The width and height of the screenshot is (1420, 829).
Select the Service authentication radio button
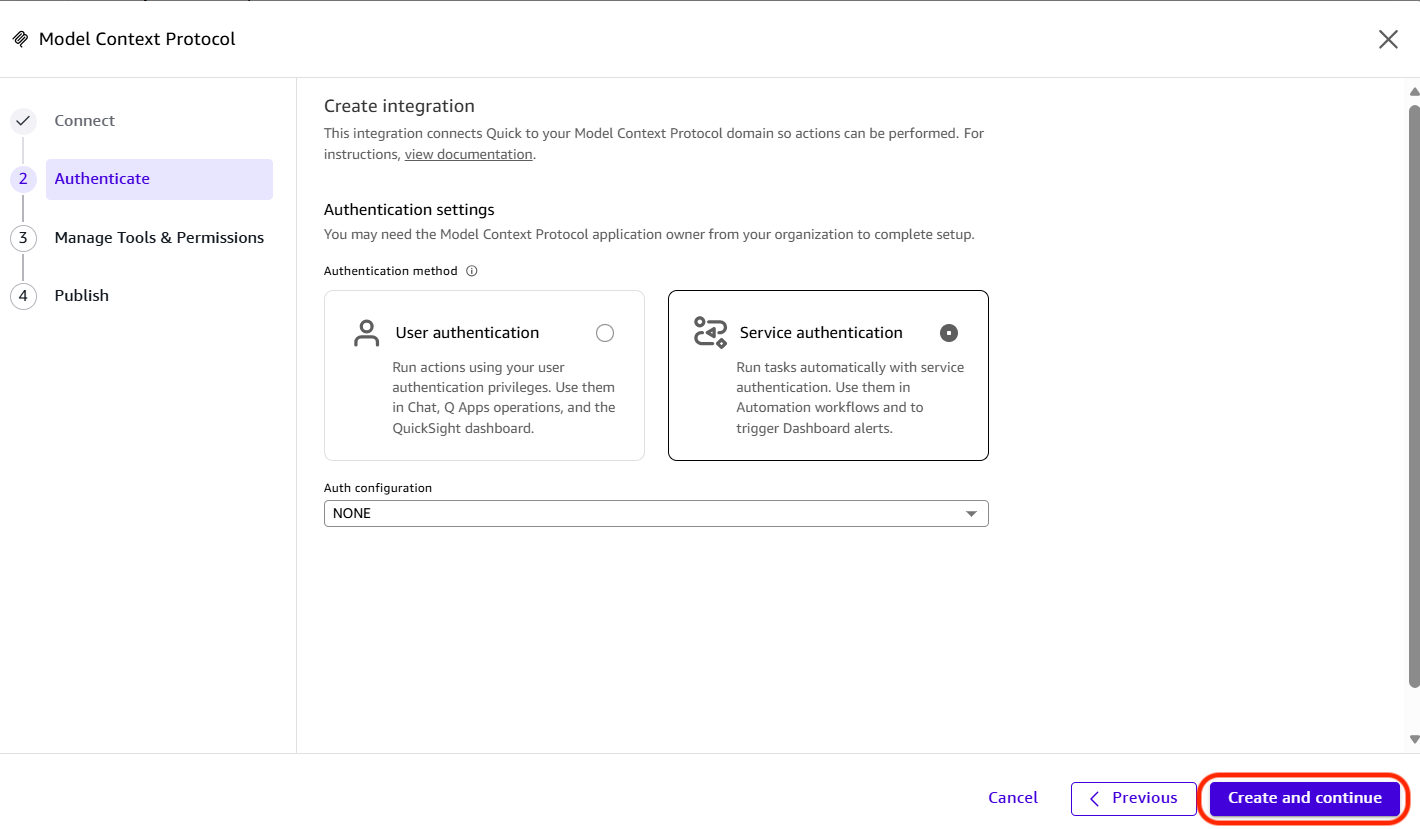coord(949,333)
